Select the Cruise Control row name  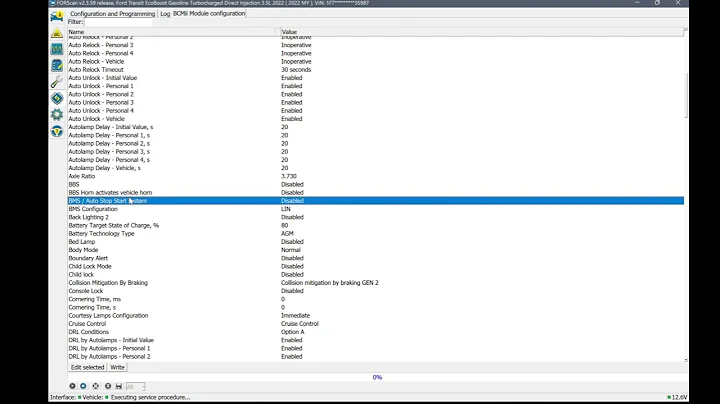(87, 324)
